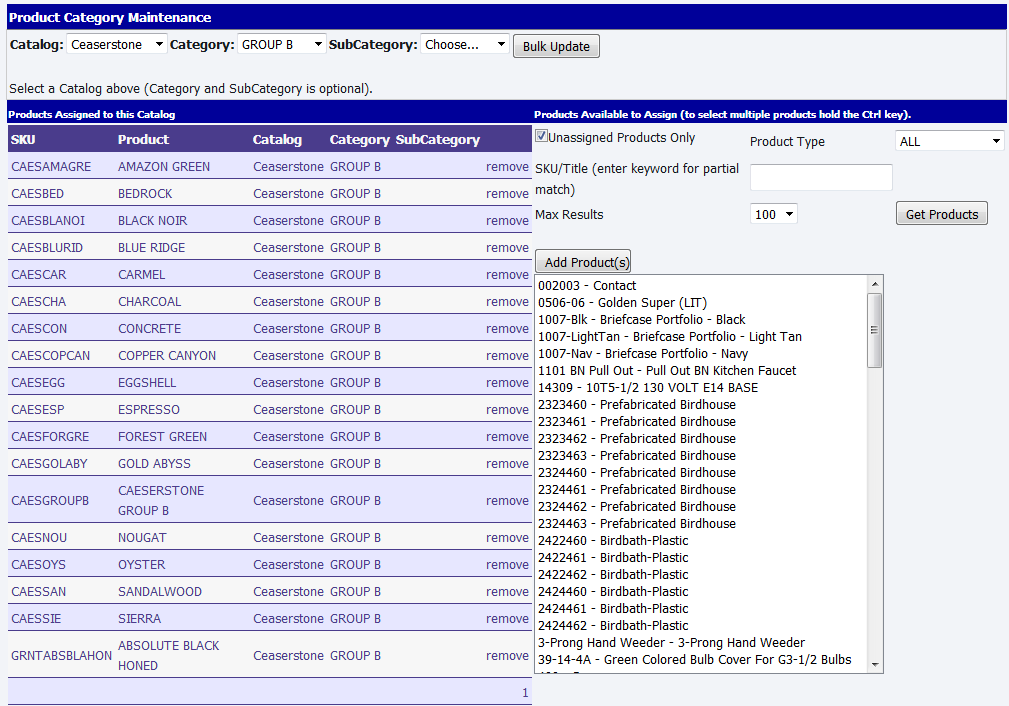The image size is (1009, 706).
Task: Change the Max Results dropdown
Action: click(774, 214)
